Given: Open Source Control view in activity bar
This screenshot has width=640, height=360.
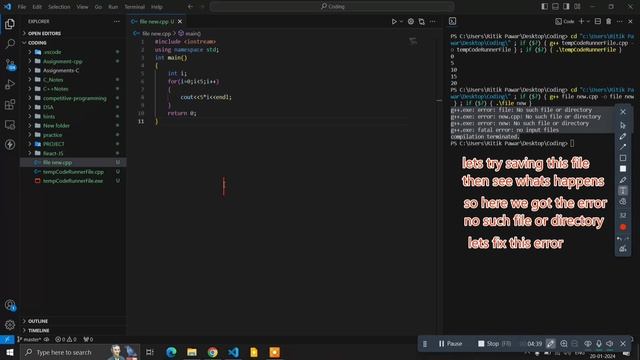Looking at the screenshot, I should (10, 64).
